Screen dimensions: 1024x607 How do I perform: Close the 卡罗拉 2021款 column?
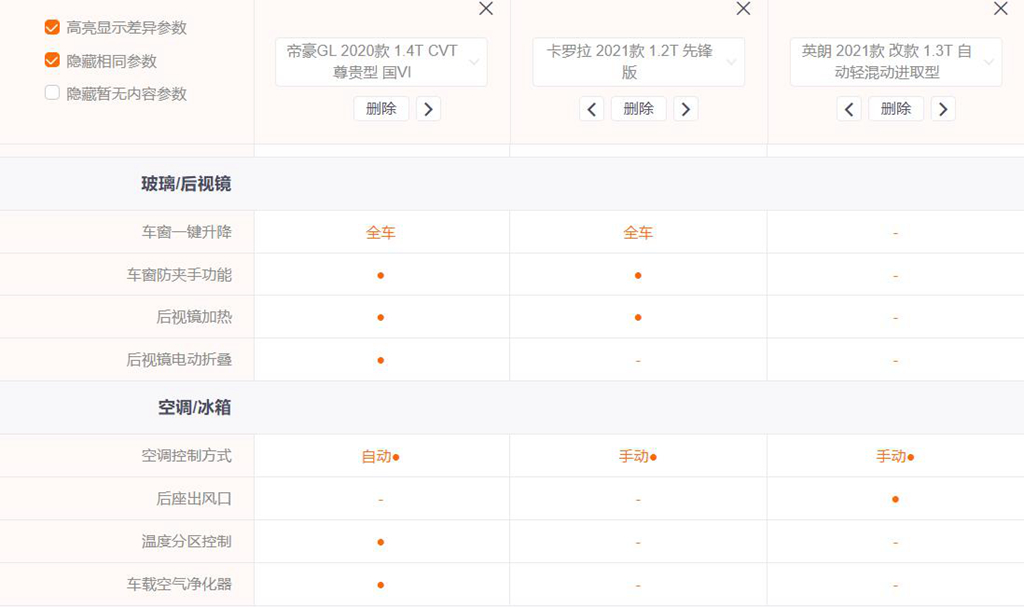743,8
